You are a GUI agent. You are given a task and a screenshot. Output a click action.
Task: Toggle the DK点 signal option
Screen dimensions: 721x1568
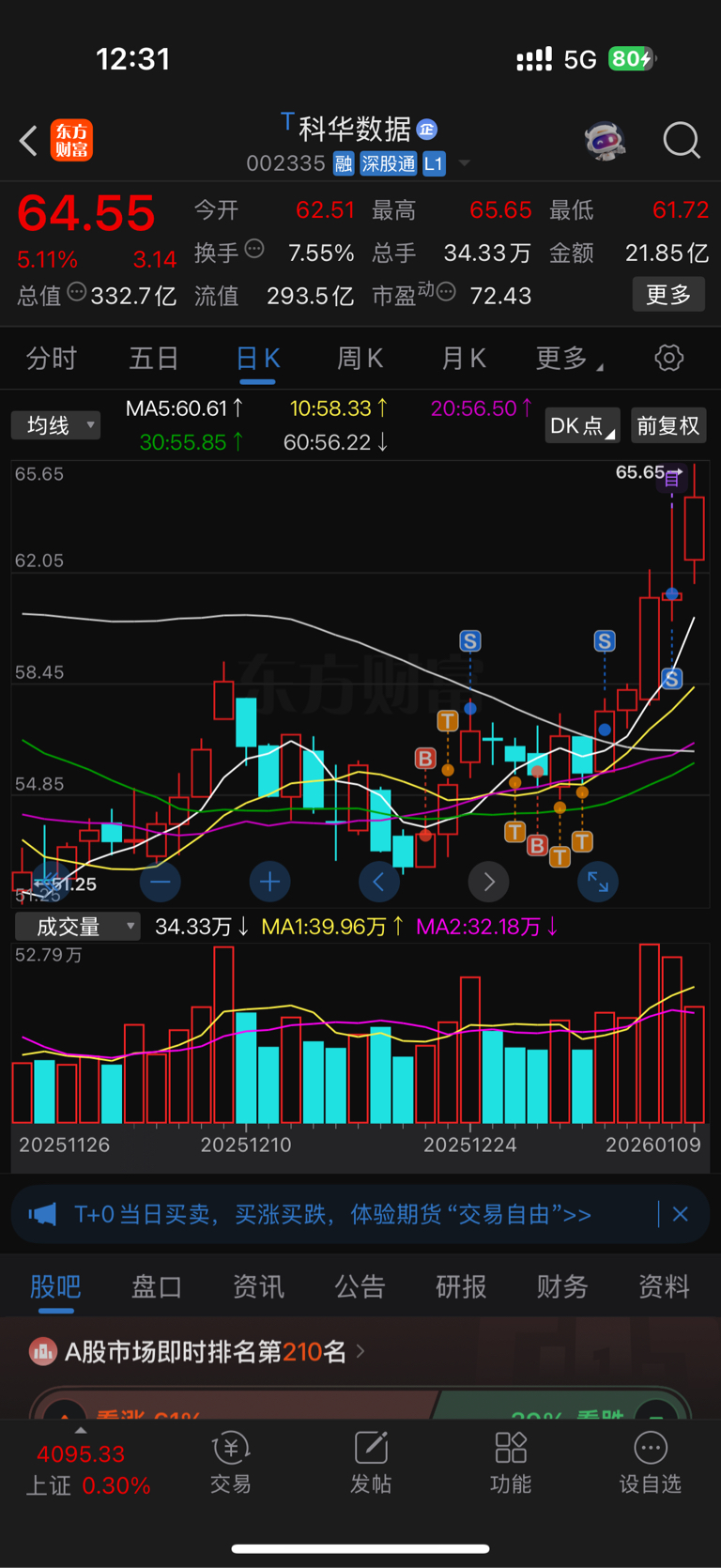click(582, 425)
